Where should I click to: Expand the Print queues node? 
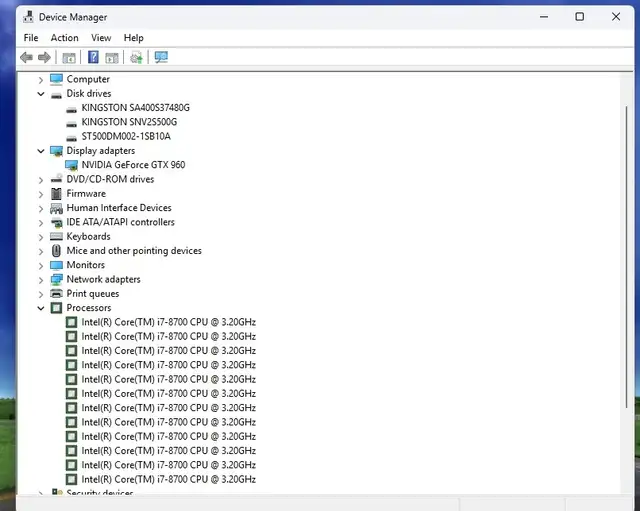coord(41,294)
